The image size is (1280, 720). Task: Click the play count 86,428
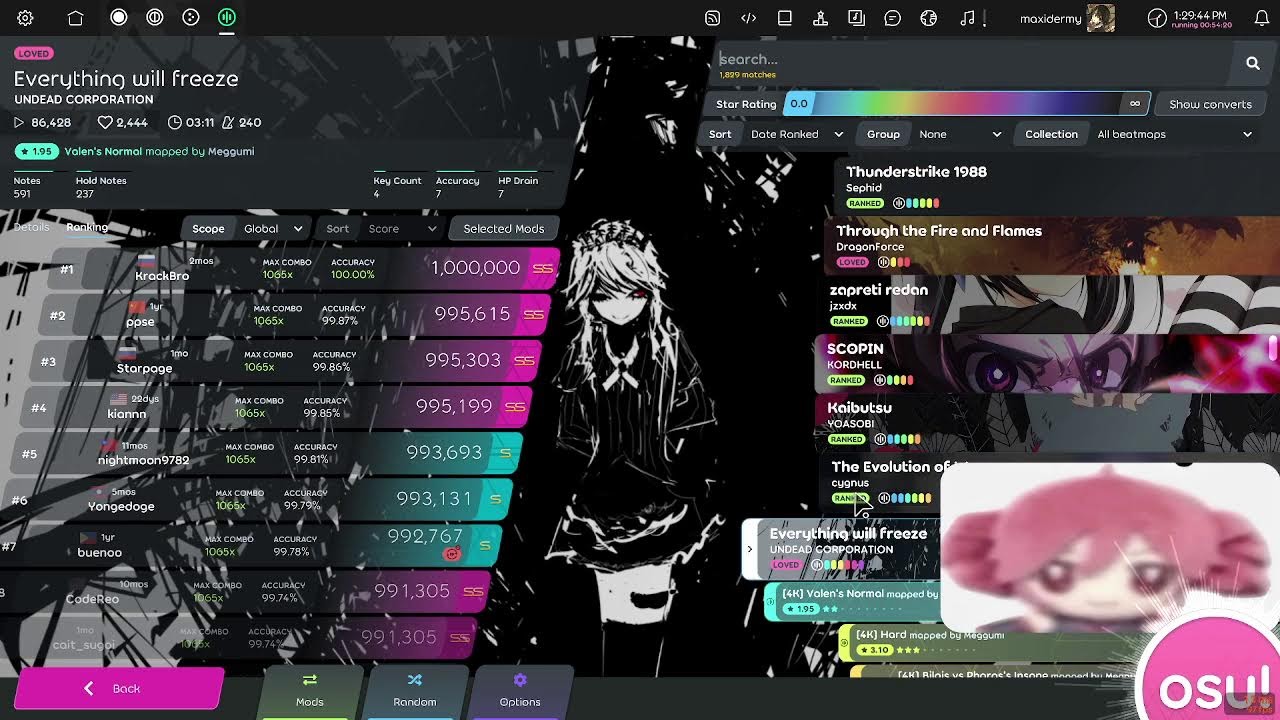point(41,122)
